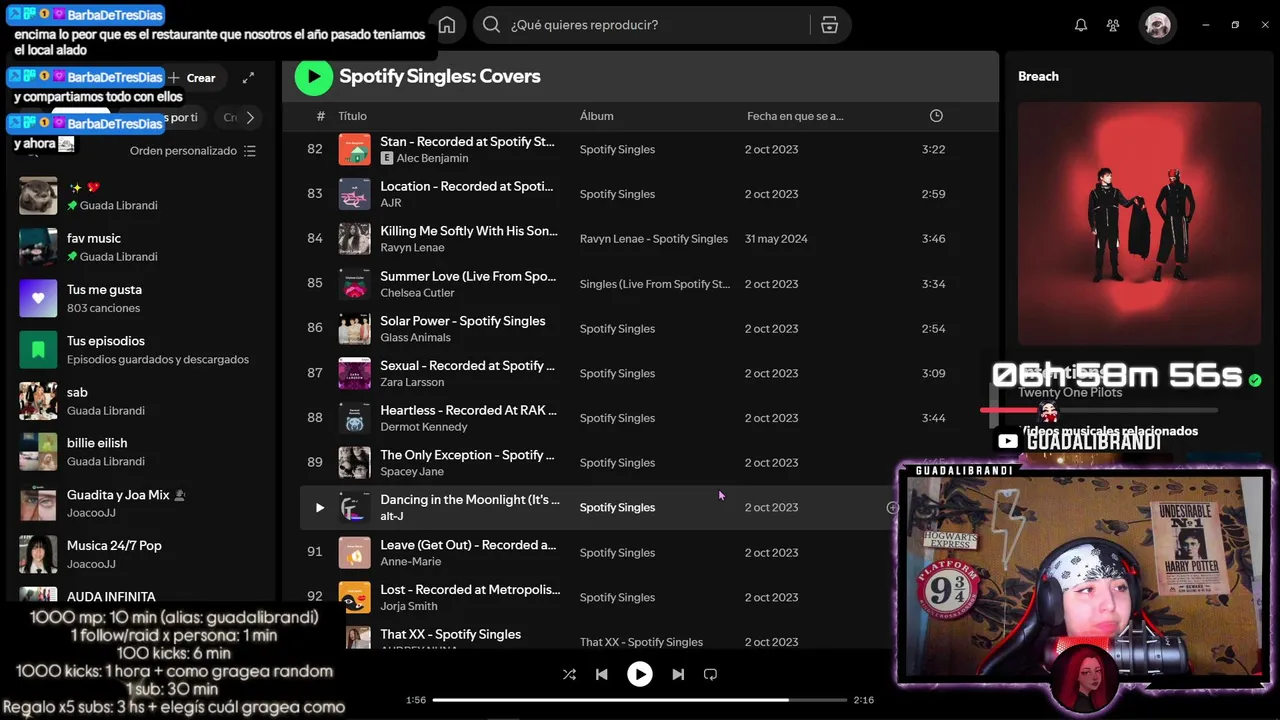
Task: Open the Browse icon in search bar
Action: pyautogui.click(x=829, y=25)
